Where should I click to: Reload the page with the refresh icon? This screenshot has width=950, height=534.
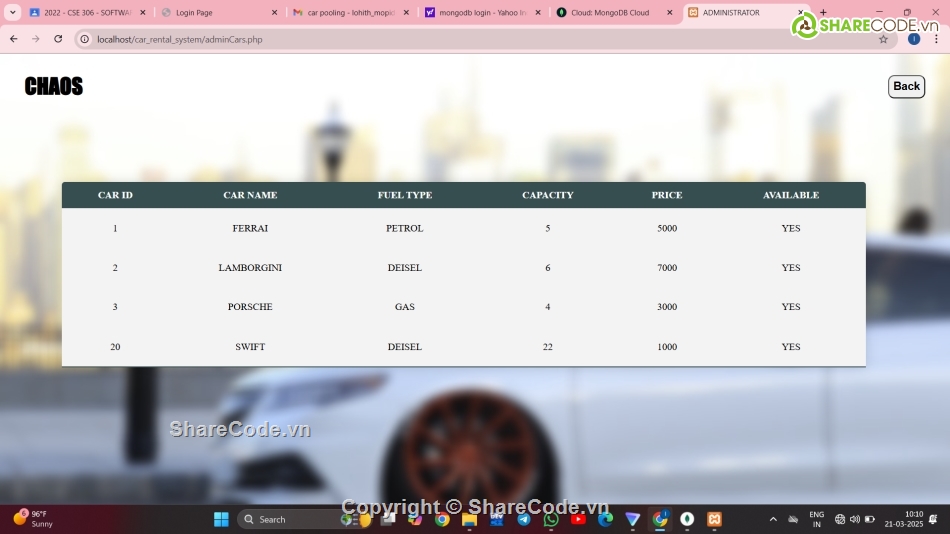[58, 39]
